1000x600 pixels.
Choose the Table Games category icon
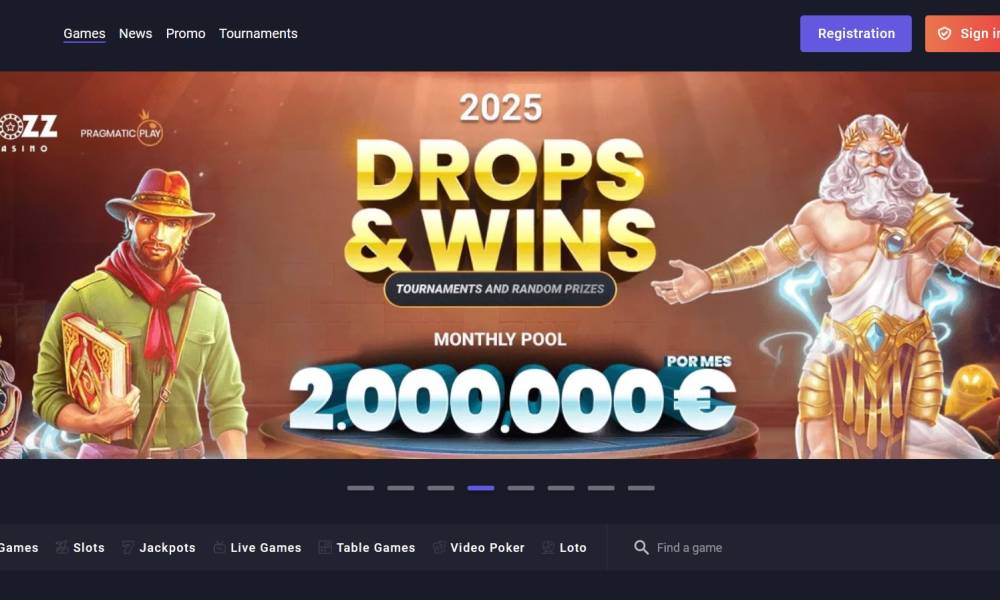pyautogui.click(x=325, y=547)
